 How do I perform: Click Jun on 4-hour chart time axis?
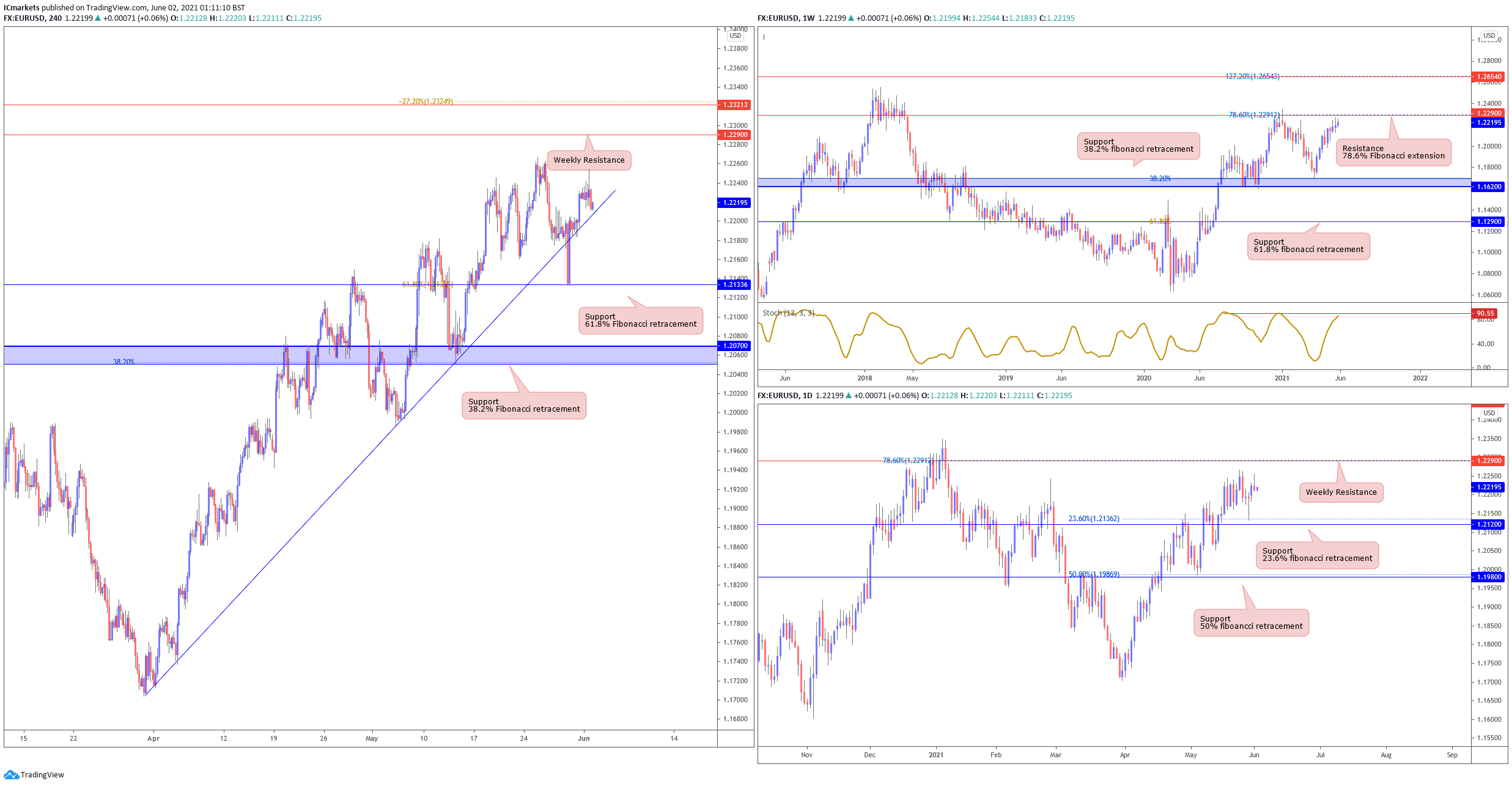584,739
